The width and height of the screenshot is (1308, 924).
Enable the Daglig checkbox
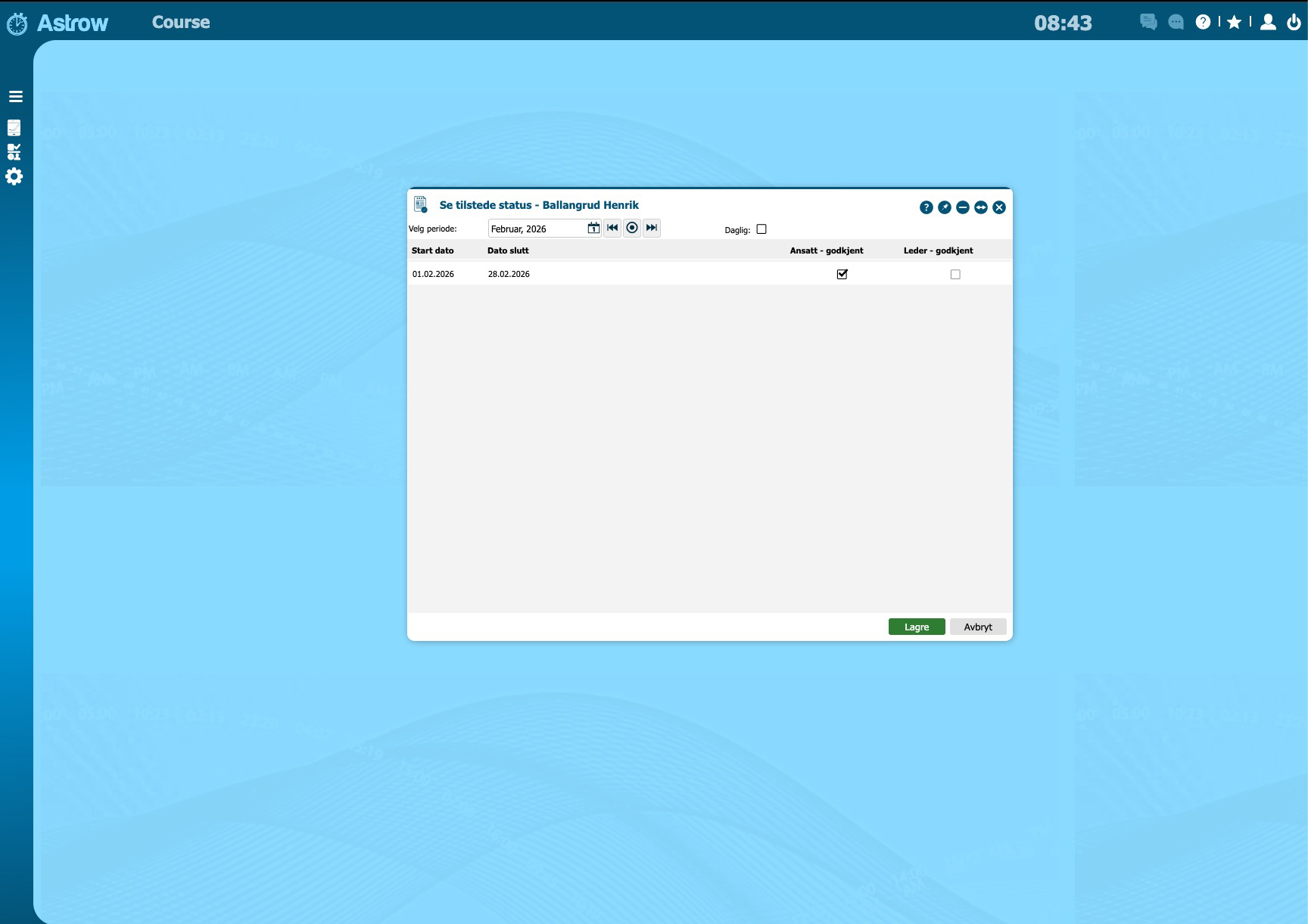pyautogui.click(x=761, y=229)
